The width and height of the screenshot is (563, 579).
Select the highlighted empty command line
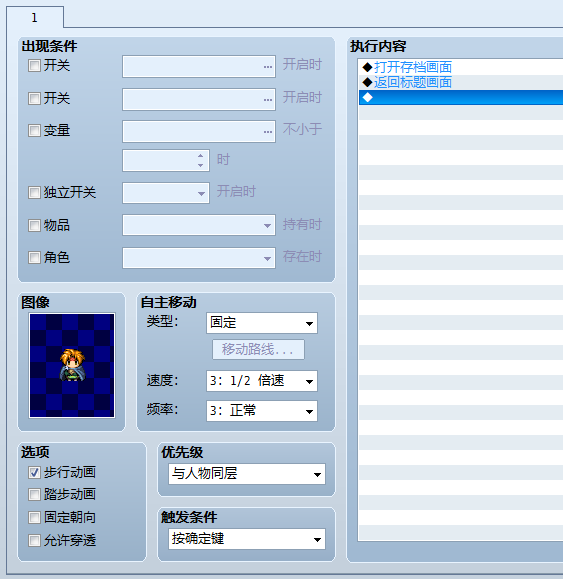coord(461,97)
